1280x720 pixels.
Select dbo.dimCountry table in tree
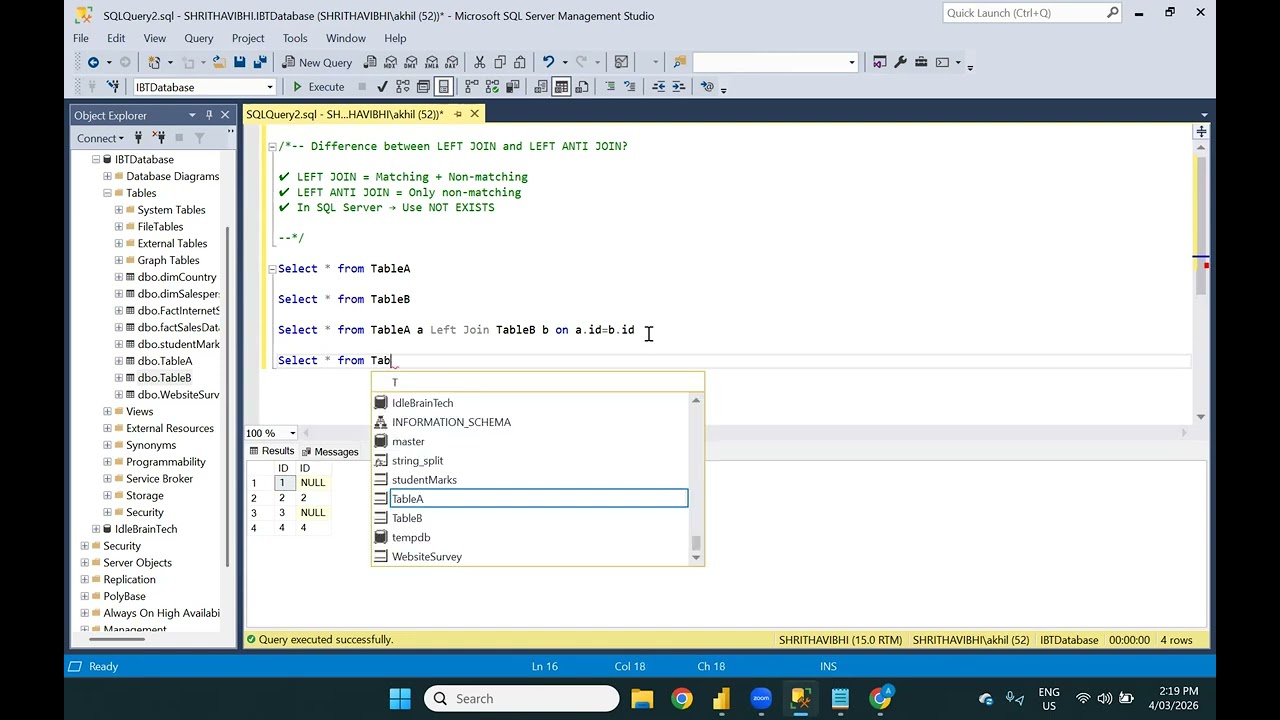(x=177, y=277)
